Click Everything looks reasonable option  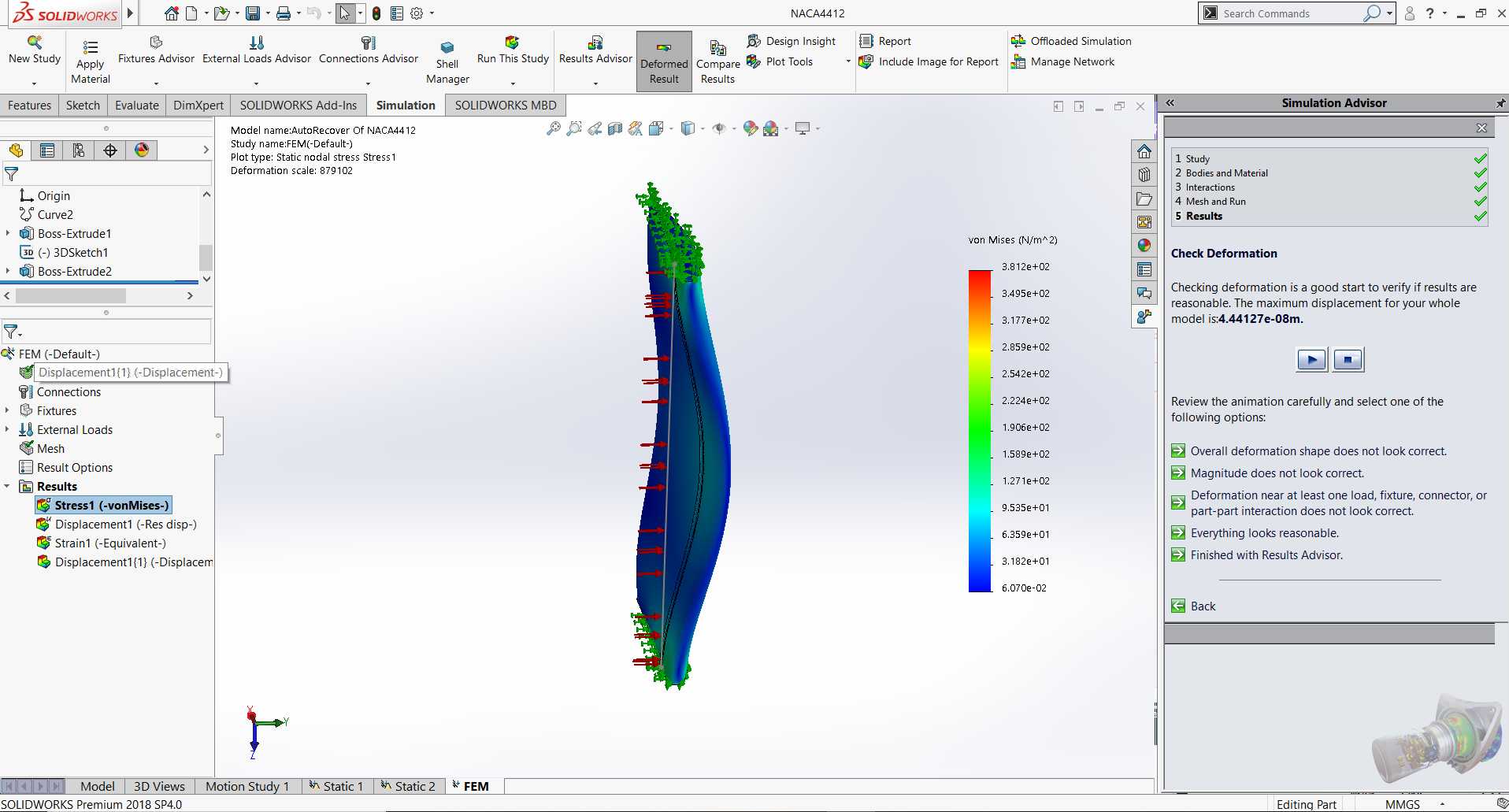tap(1255, 533)
